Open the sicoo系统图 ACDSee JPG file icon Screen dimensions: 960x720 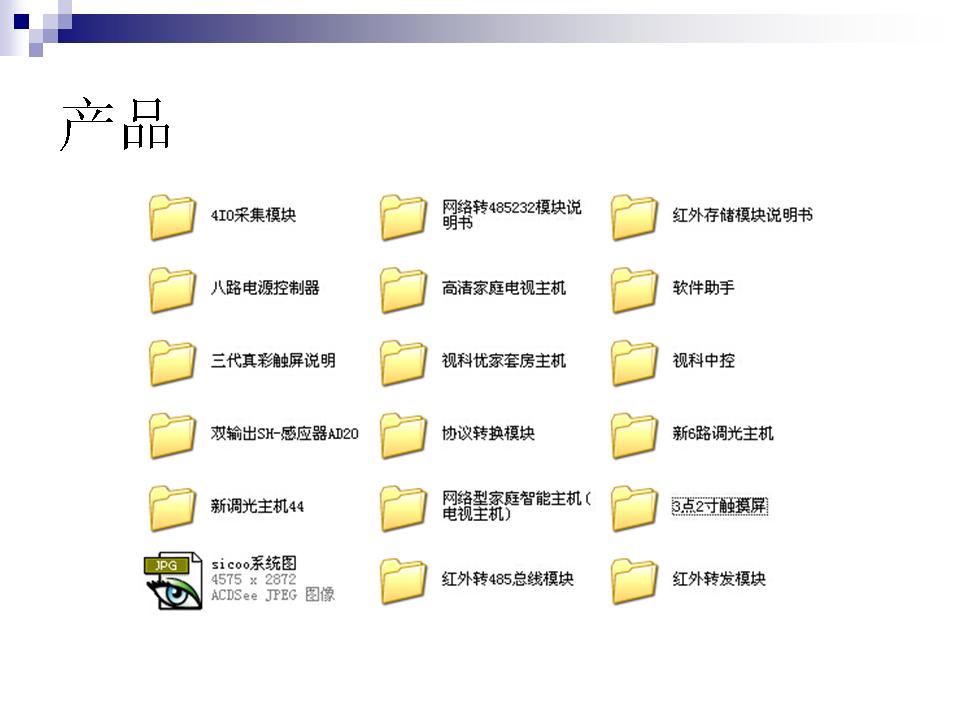coord(172,581)
